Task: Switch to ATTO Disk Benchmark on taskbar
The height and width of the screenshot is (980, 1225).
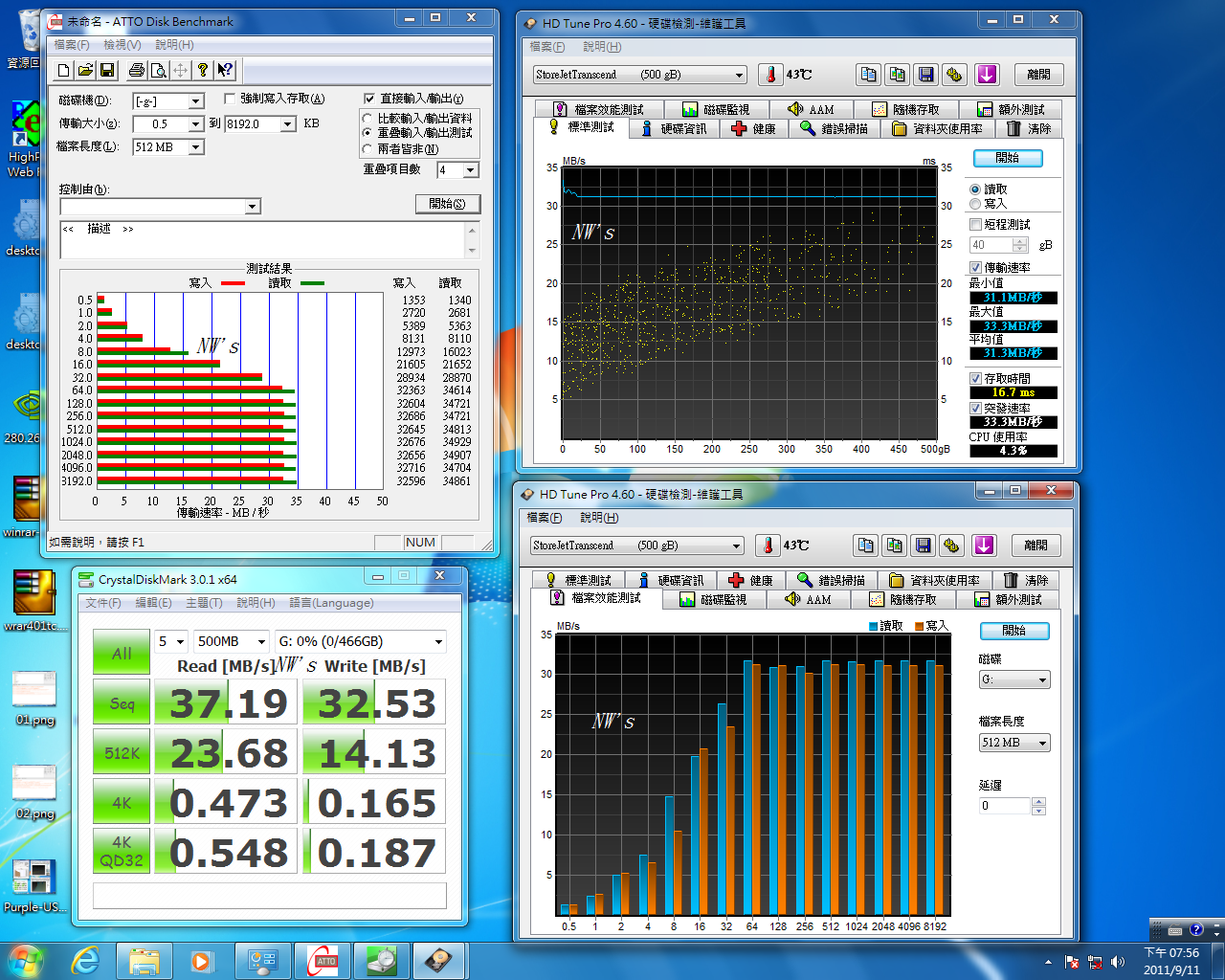Action: (x=323, y=960)
